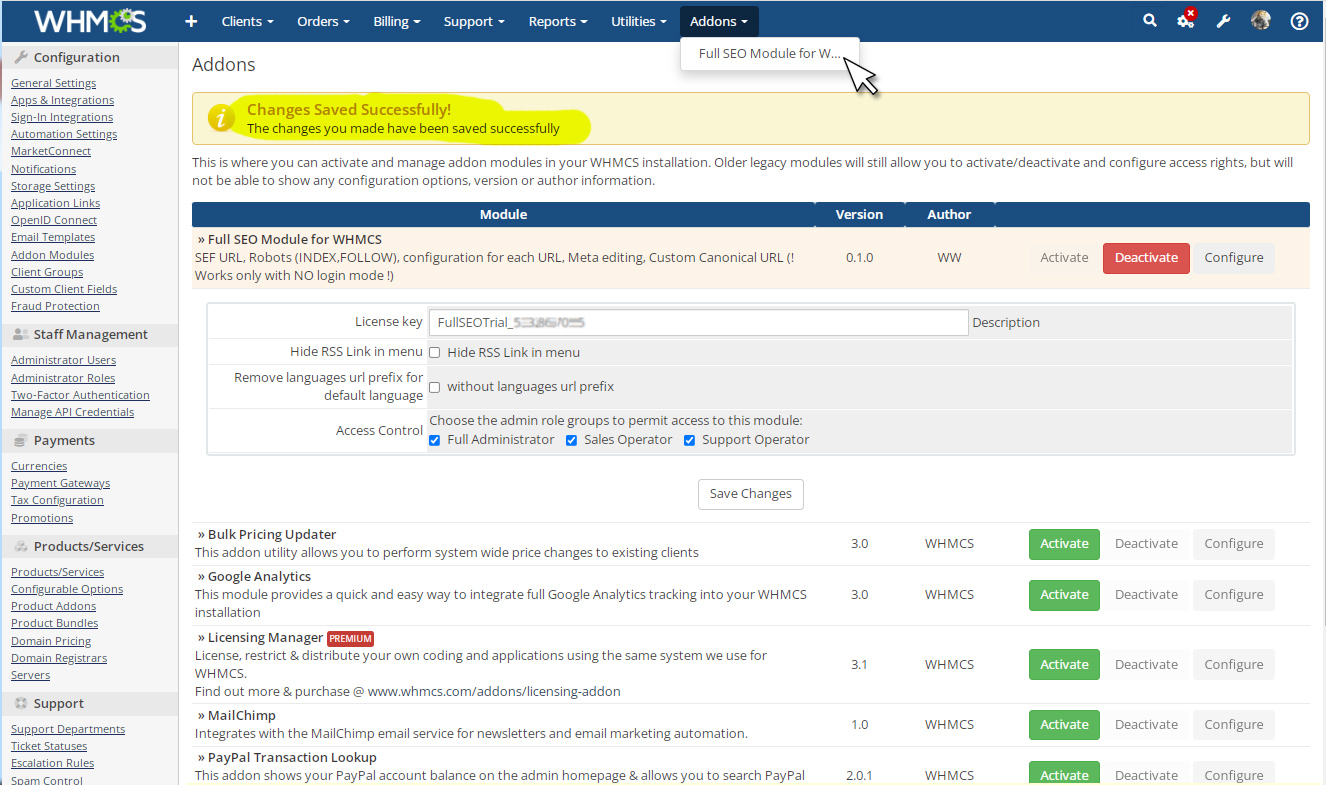Uncheck Full Administrator access checkbox
The height and width of the screenshot is (785, 1326).
click(434, 440)
